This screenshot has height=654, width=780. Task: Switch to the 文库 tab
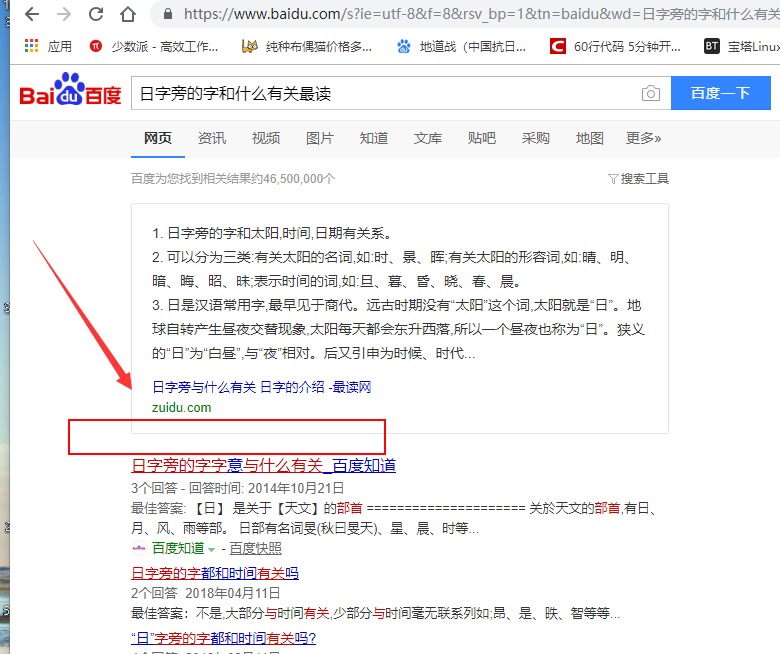(428, 138)
